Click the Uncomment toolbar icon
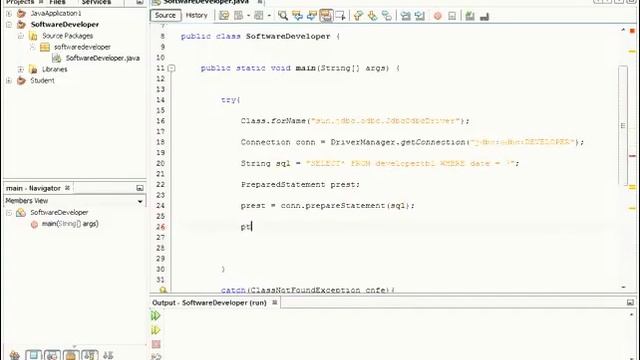The width and height of the screenshot is (640, 360). pos(484,16)
